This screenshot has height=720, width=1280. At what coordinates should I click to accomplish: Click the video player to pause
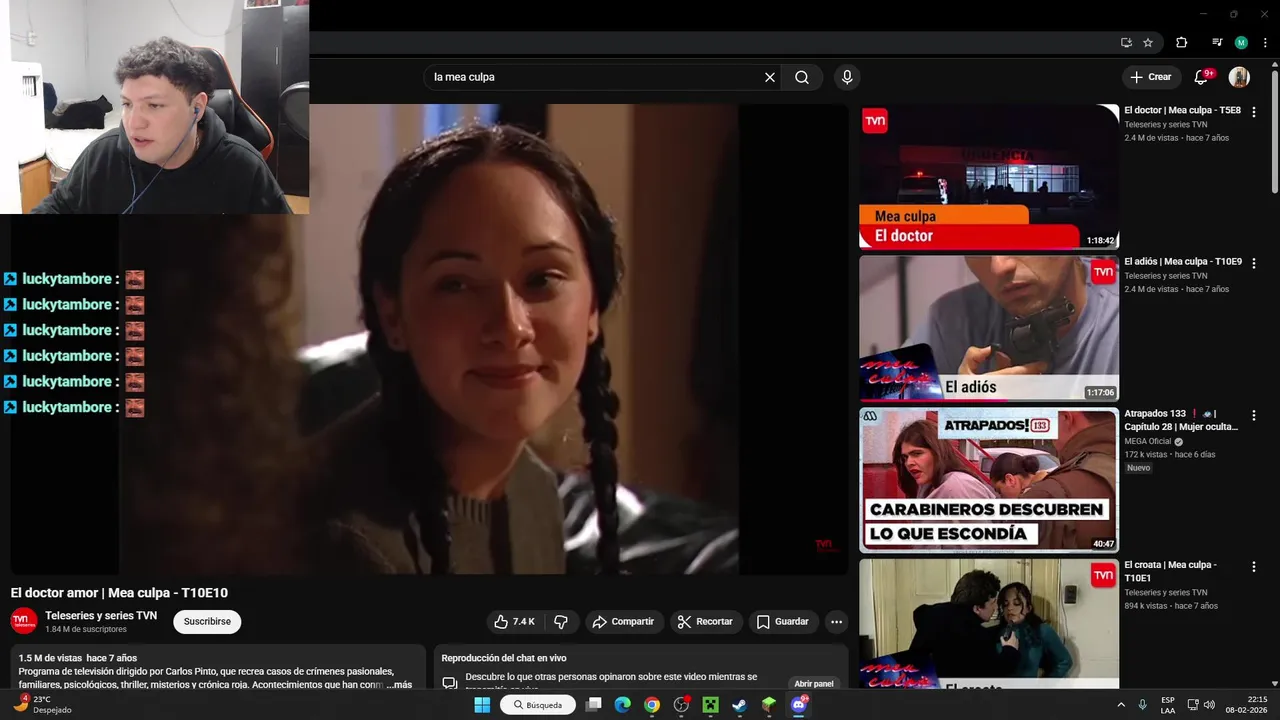tap(429, 339)
